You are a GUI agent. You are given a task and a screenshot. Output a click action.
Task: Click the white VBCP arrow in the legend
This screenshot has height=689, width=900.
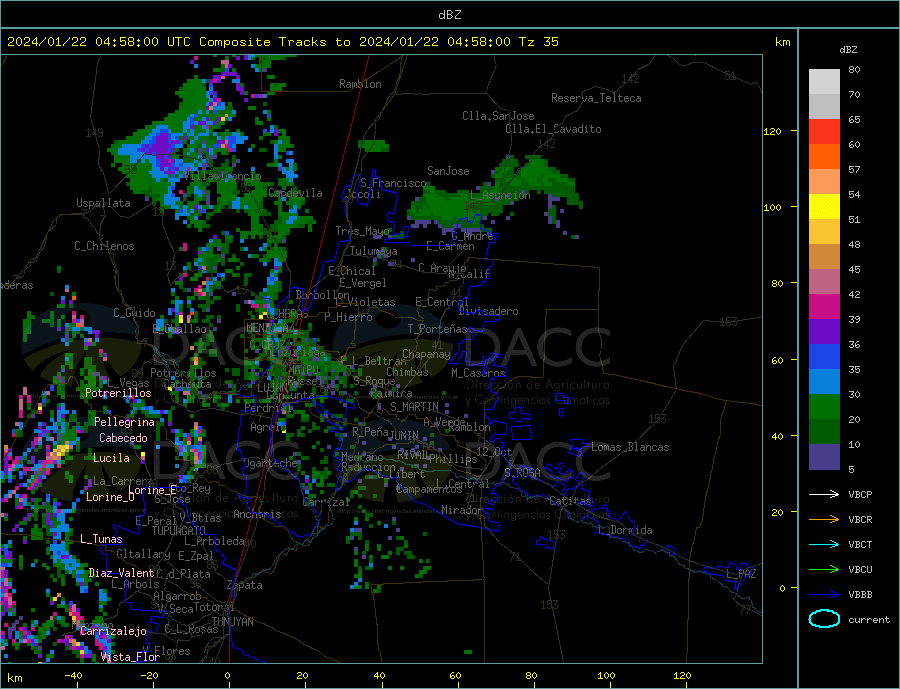click(x=824, y=494)
